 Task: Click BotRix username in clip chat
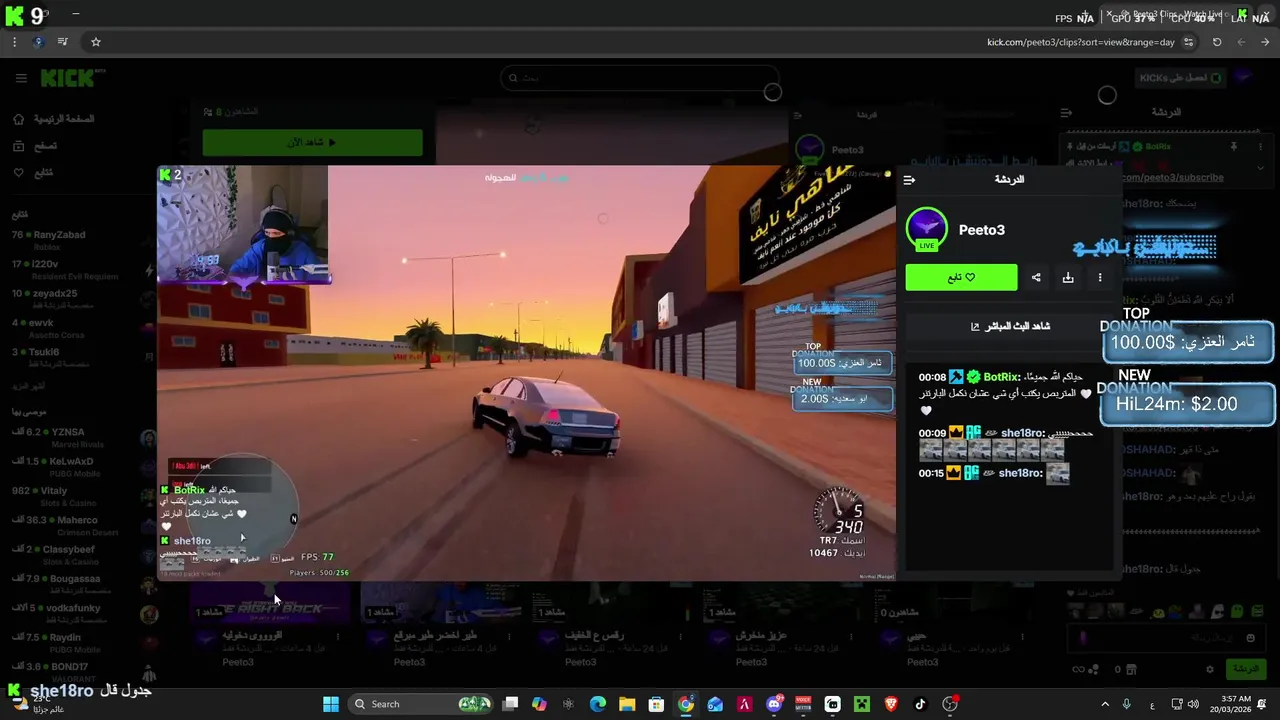tap(1001, 377)
